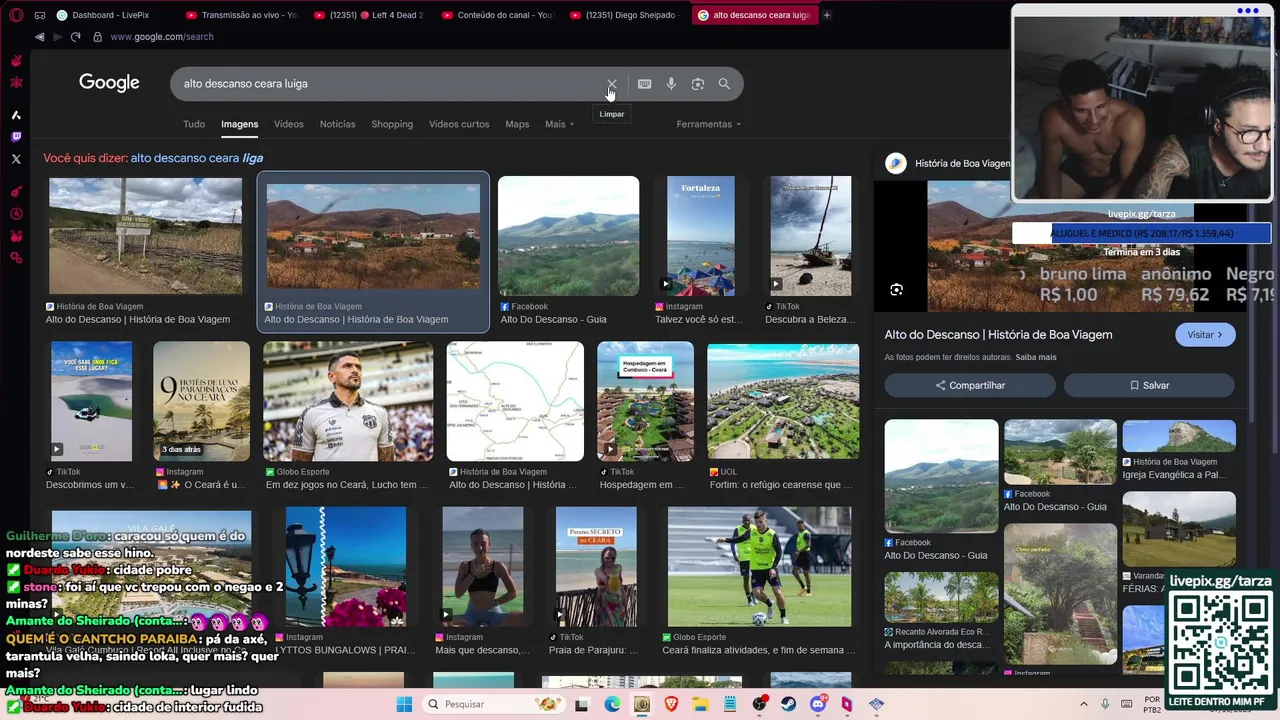The height and width of the screenshot is (720, 1280).
Task: Start voice search with the microphone icon
Action: pyautogui.click(x=671, y=84)
